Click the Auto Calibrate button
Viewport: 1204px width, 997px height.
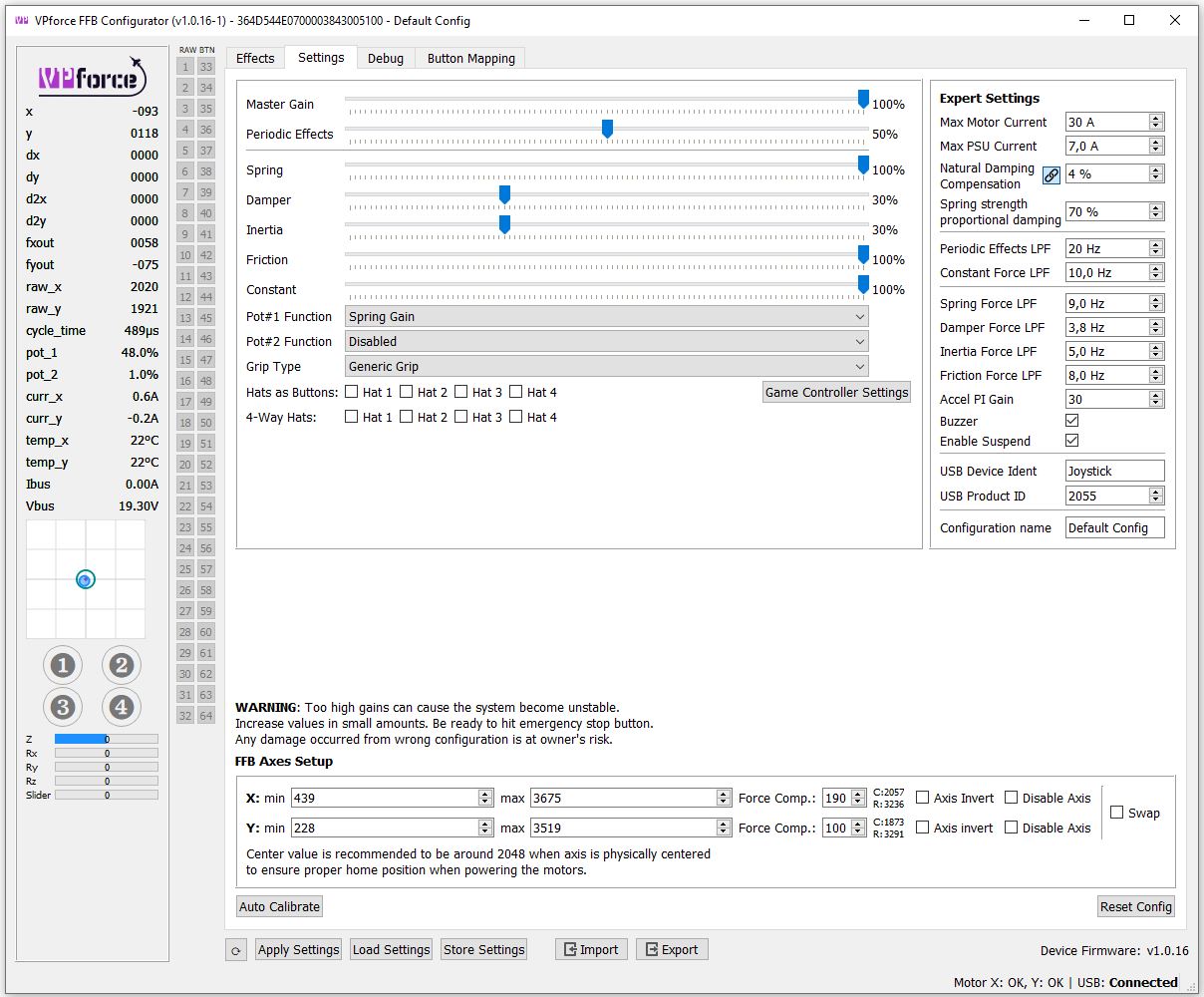coord(280,906)
